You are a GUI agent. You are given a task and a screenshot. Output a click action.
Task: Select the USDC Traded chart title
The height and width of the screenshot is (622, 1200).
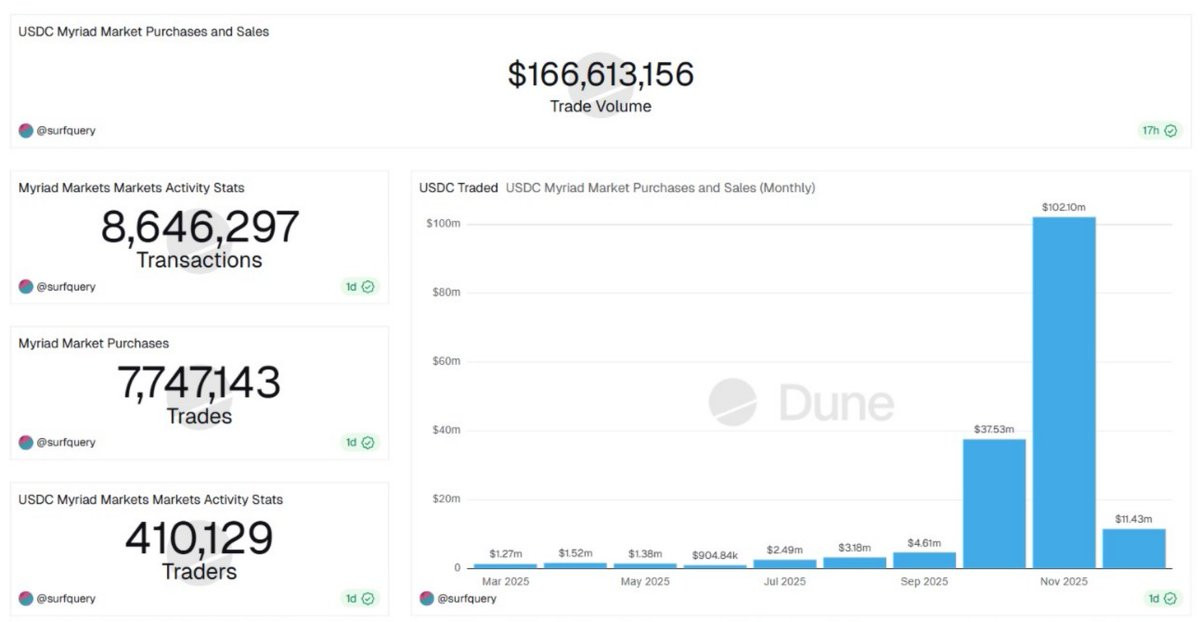pos(458,187)
